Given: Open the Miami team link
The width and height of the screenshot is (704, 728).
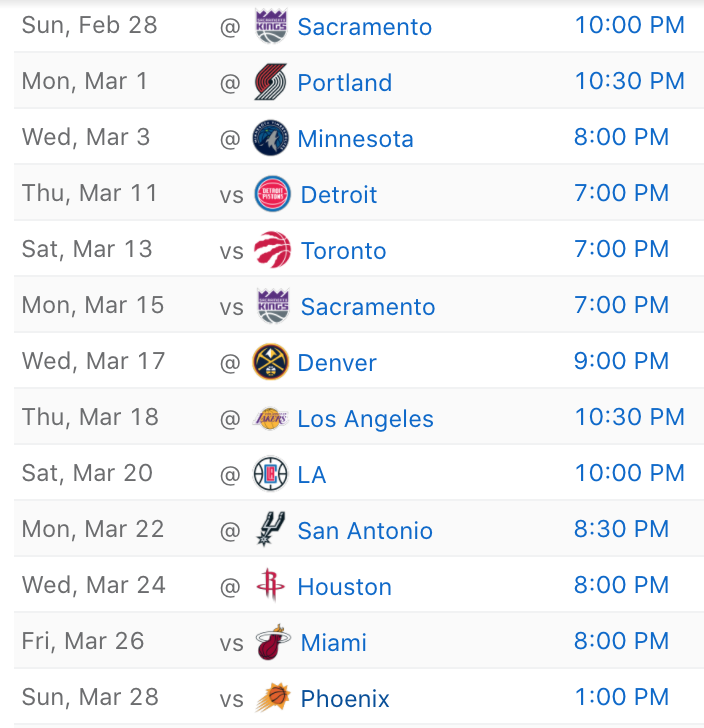Looking at the screenshot, I should (x=334, y=643).
